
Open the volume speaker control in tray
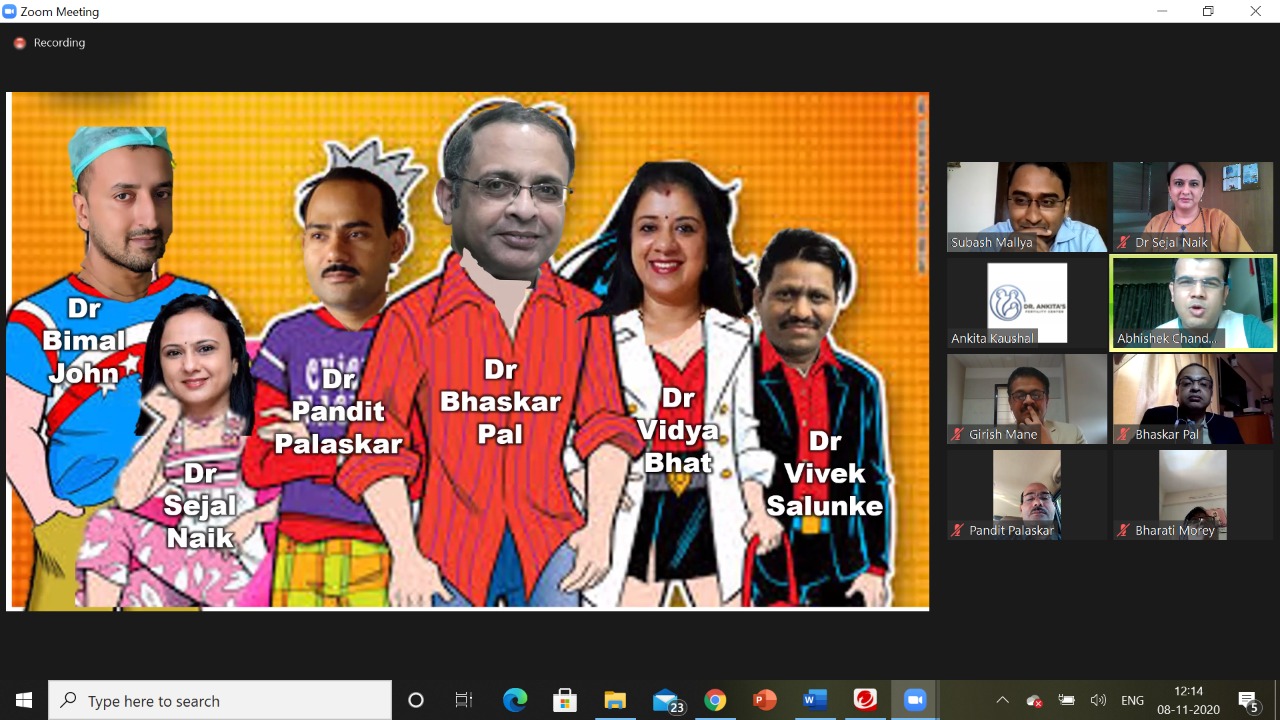coord(1098,700)
